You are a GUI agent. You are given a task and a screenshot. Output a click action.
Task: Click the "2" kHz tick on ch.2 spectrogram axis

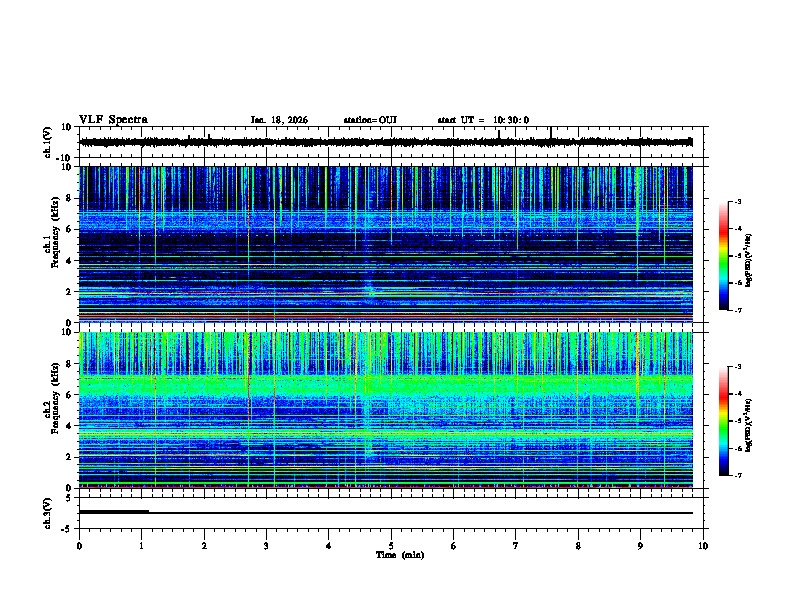click(69, 457)
